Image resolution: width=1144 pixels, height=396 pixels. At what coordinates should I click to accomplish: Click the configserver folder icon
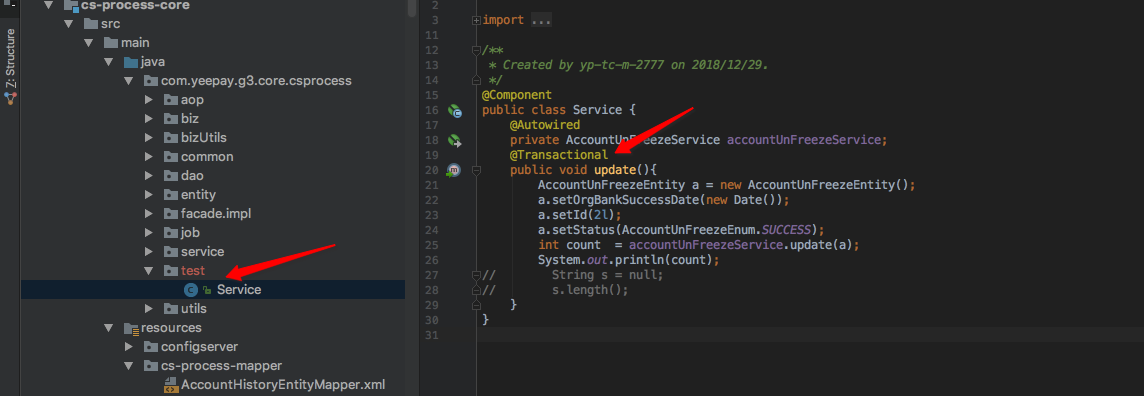pos(150,346)
